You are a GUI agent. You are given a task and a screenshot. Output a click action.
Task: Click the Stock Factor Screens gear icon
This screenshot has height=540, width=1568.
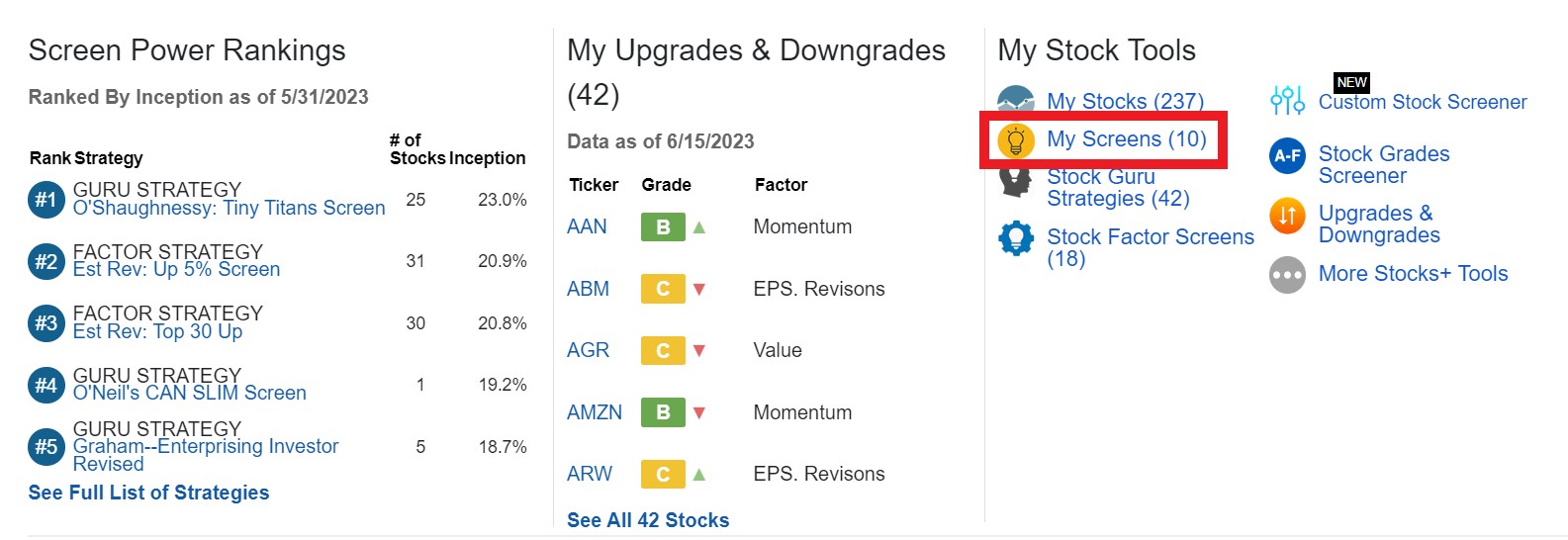click(x=1016, y=238)
